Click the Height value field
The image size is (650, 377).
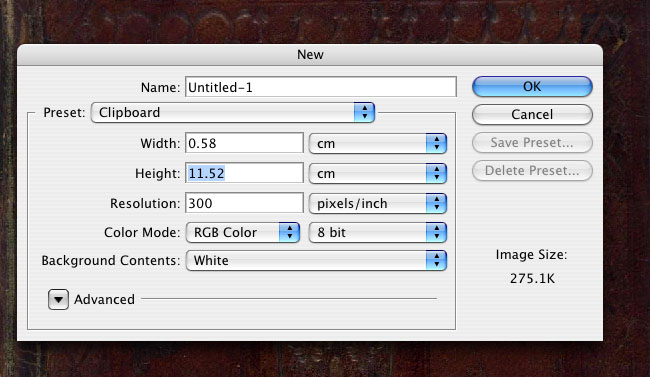click(x=244, y=173)
